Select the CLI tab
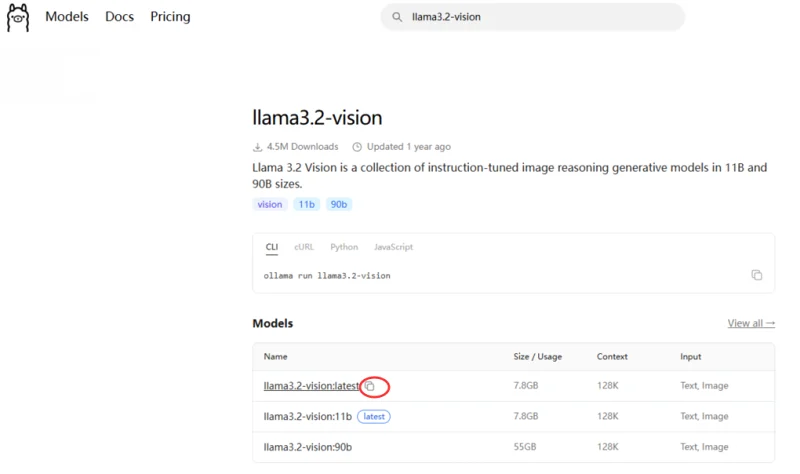The width and height of the screenshot is (800, 474). point(272,247)
